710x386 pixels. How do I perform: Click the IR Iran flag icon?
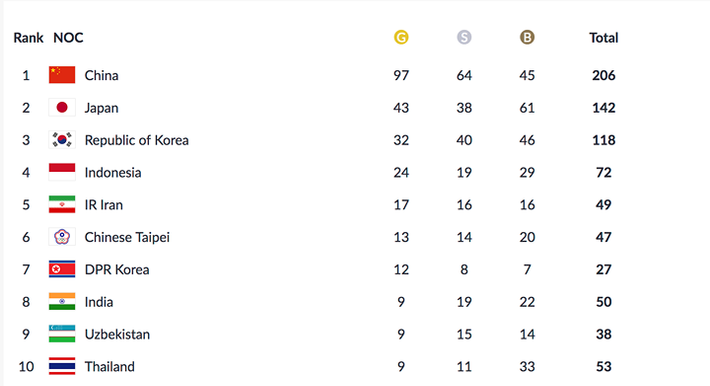click(x=62, y=204)
